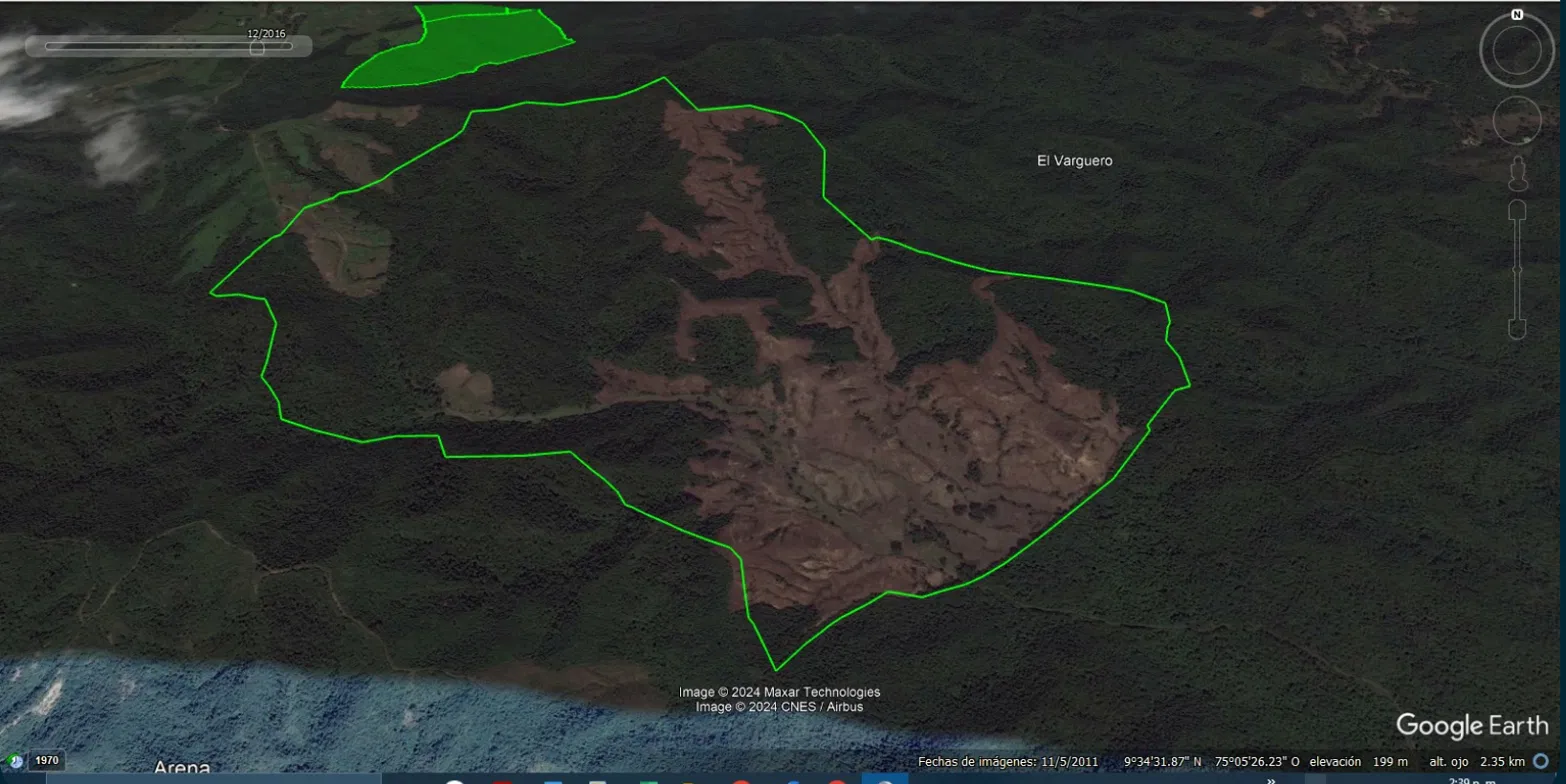Click the 1970 historical imagery year button
The image size is (1566, 784).
click(x=48, y=761)
